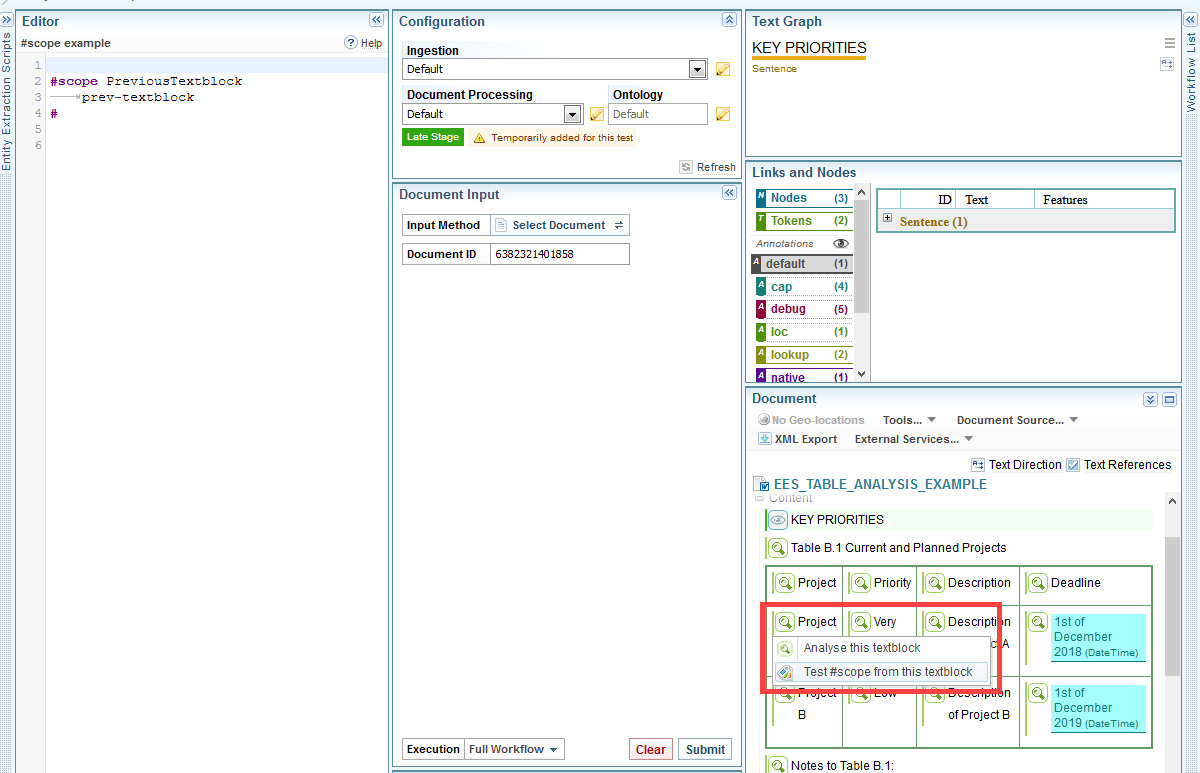Toggle the Text Direction option
Screen dimensions: 1200x773
click(x=978, y=465)
